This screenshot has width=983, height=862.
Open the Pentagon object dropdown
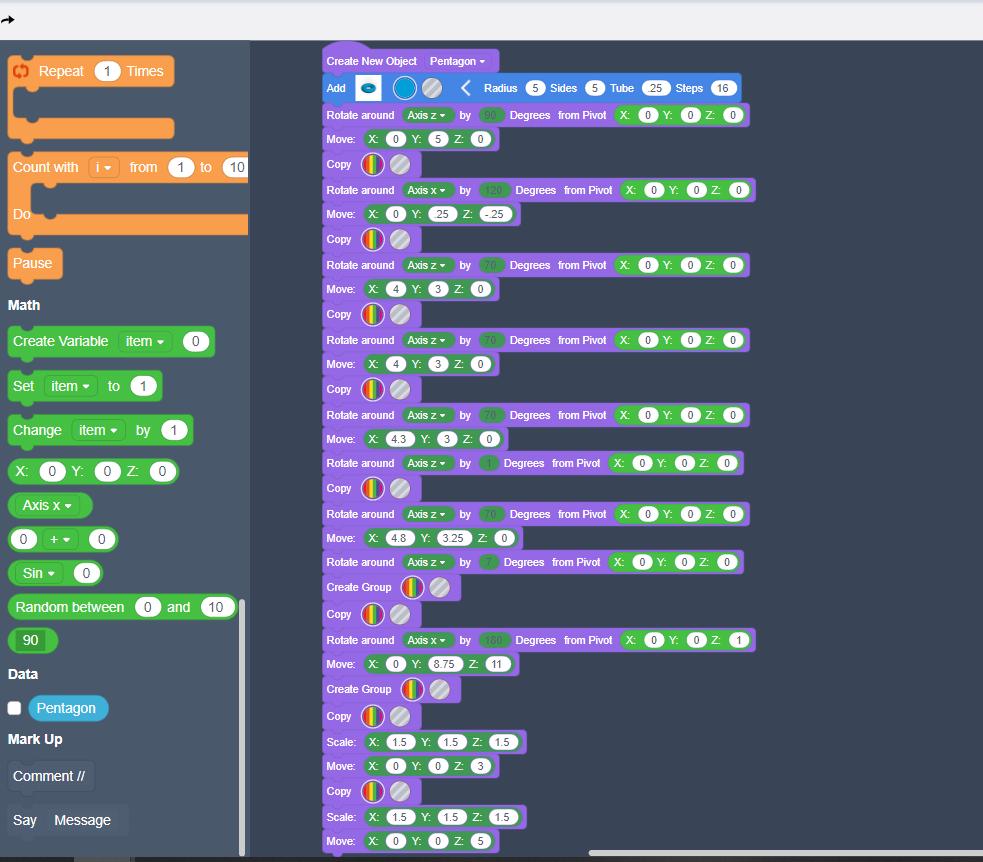[x=459, y=61]
